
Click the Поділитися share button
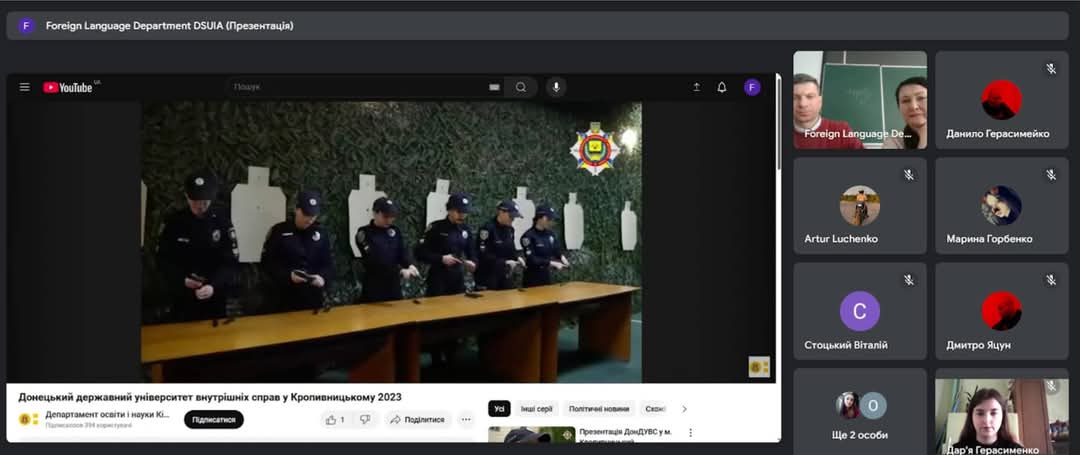click(x=418, y=419)
